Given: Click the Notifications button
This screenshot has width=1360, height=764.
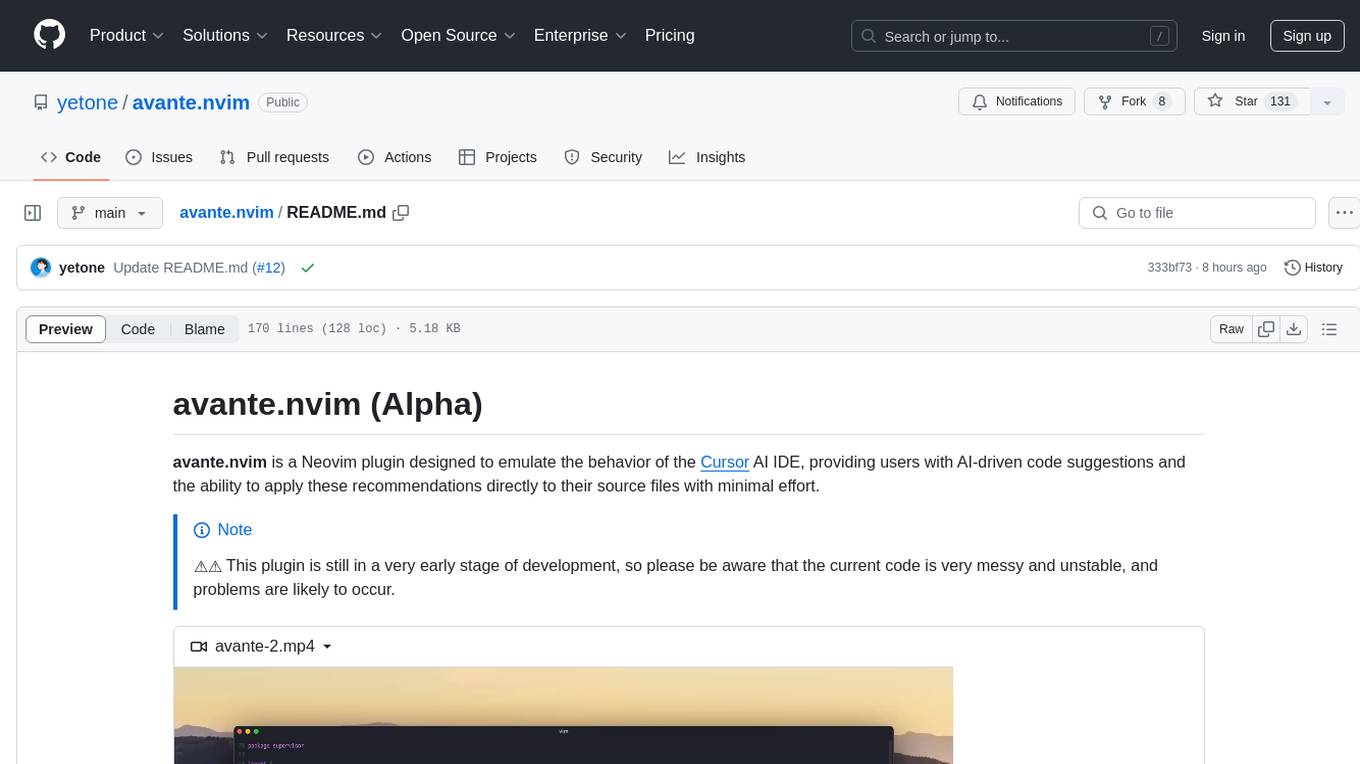Looking at the screenshot, I should tap(1017, 101).
